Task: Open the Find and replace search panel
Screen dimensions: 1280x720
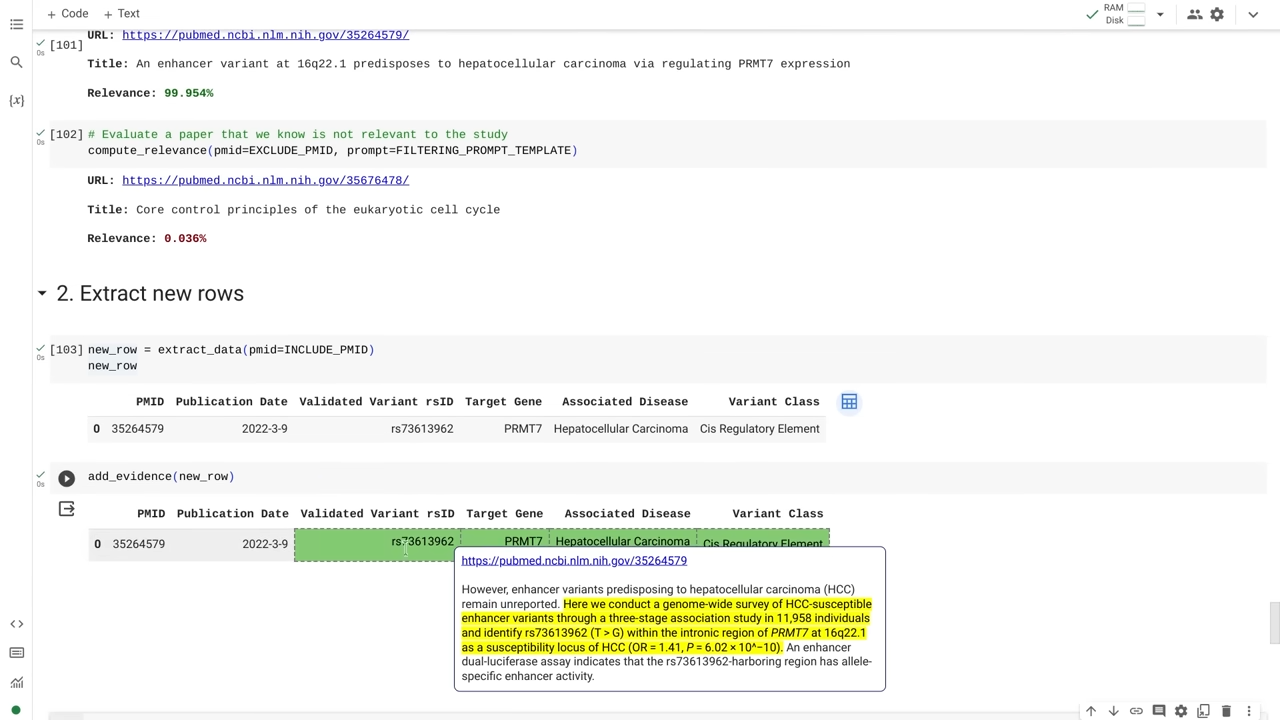Action: [16, 62]
